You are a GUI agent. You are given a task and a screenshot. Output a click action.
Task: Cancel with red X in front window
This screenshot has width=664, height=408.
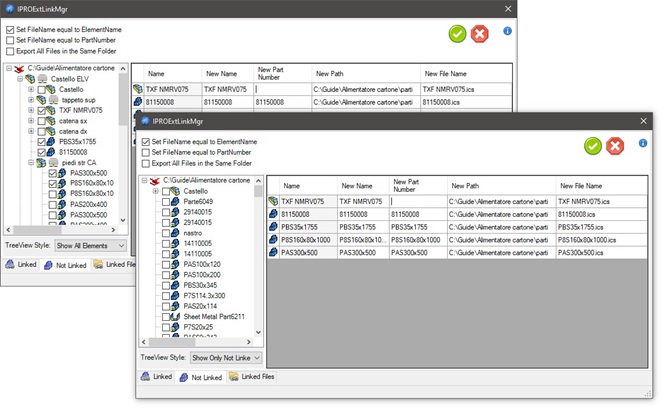click(x=615, y=146)
